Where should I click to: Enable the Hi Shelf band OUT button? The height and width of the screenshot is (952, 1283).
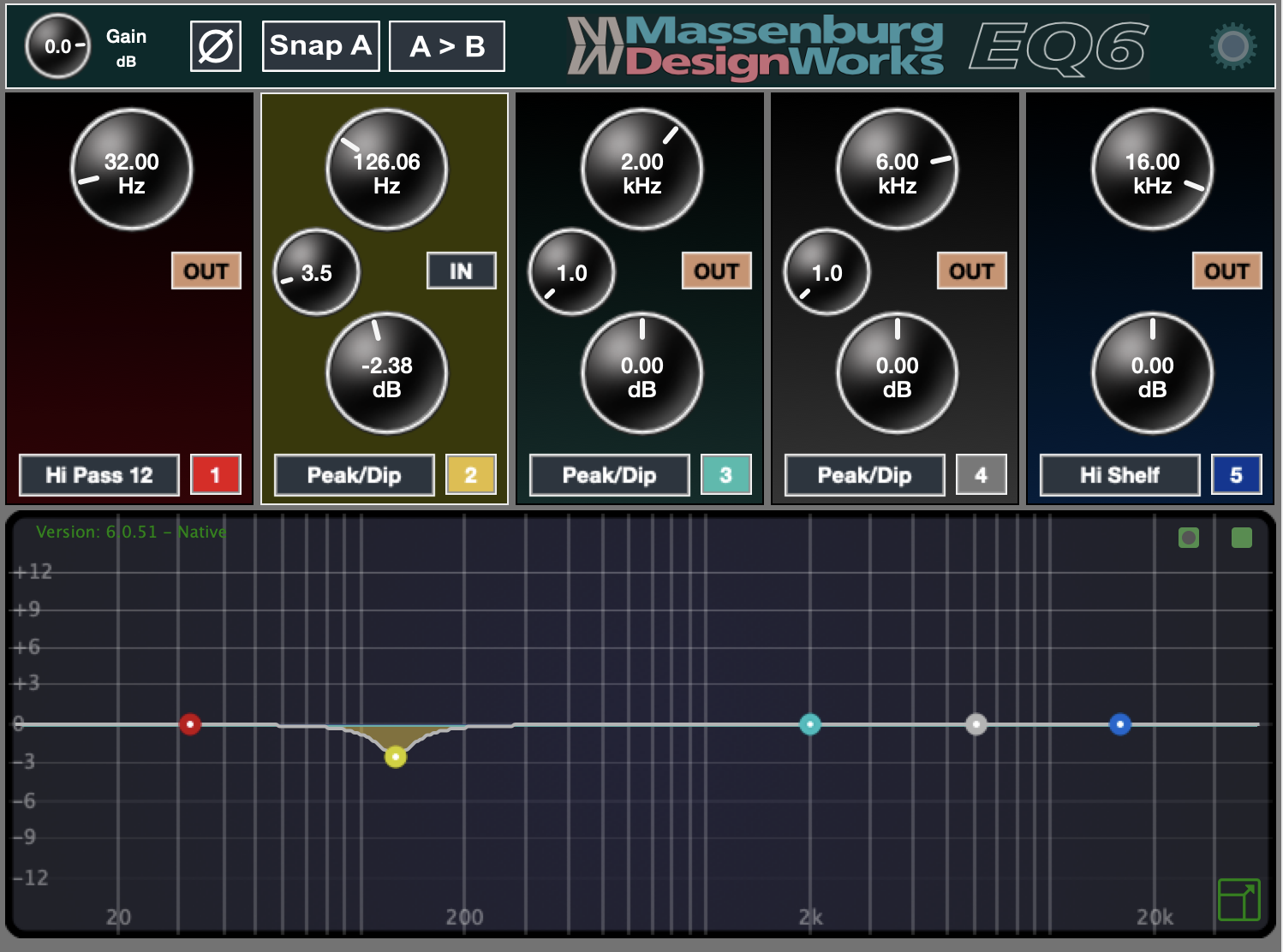pos(1226,271)
